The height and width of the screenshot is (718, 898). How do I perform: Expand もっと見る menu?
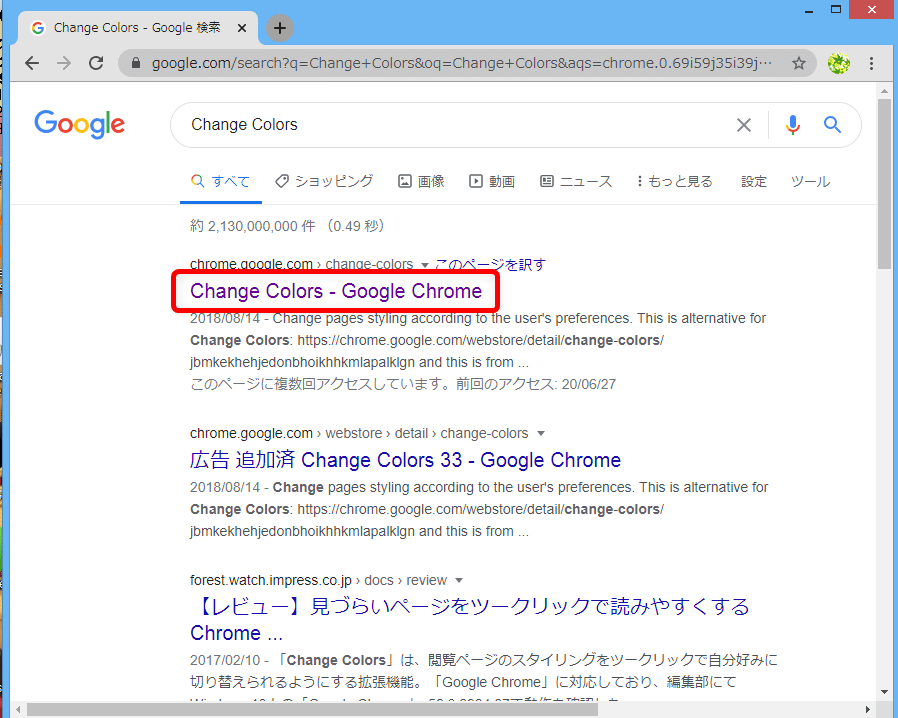coord(675,182)
